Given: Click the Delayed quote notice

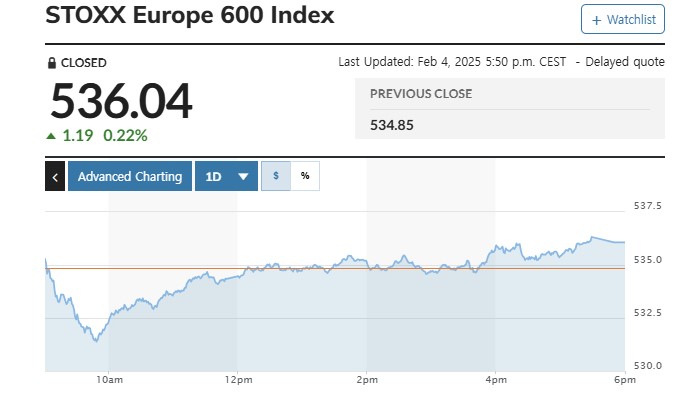Looking at the screenshot, I should click(625, 62).
